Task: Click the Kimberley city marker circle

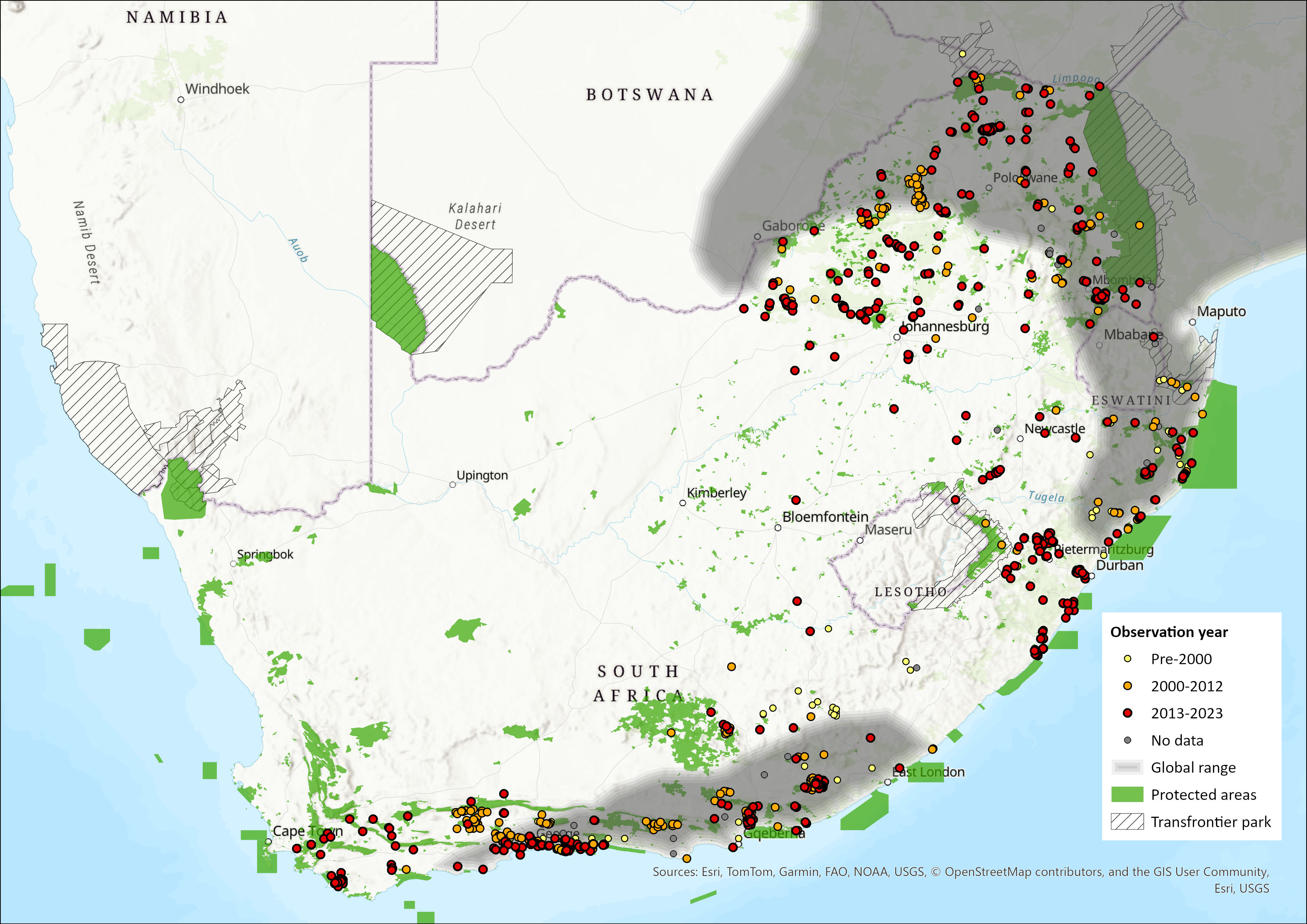Action: click(683, 503)
